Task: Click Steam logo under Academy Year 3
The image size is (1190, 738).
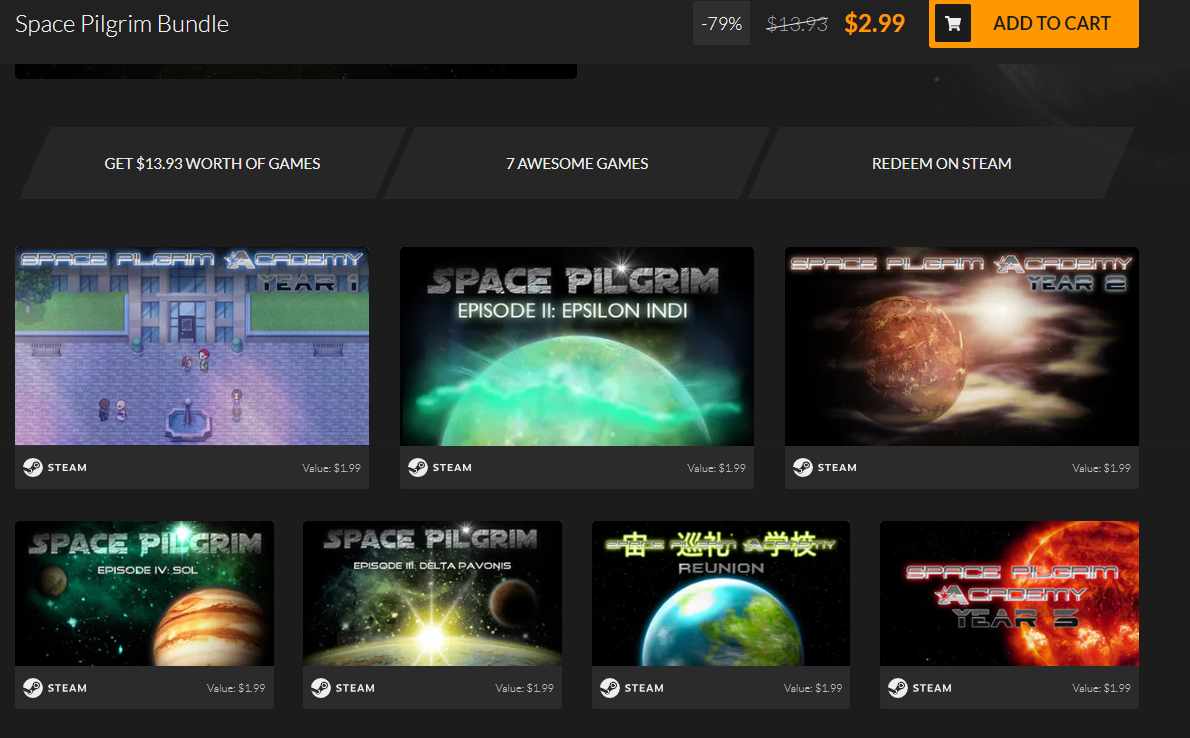Action: pyautogui.click(x=898, y=688)
